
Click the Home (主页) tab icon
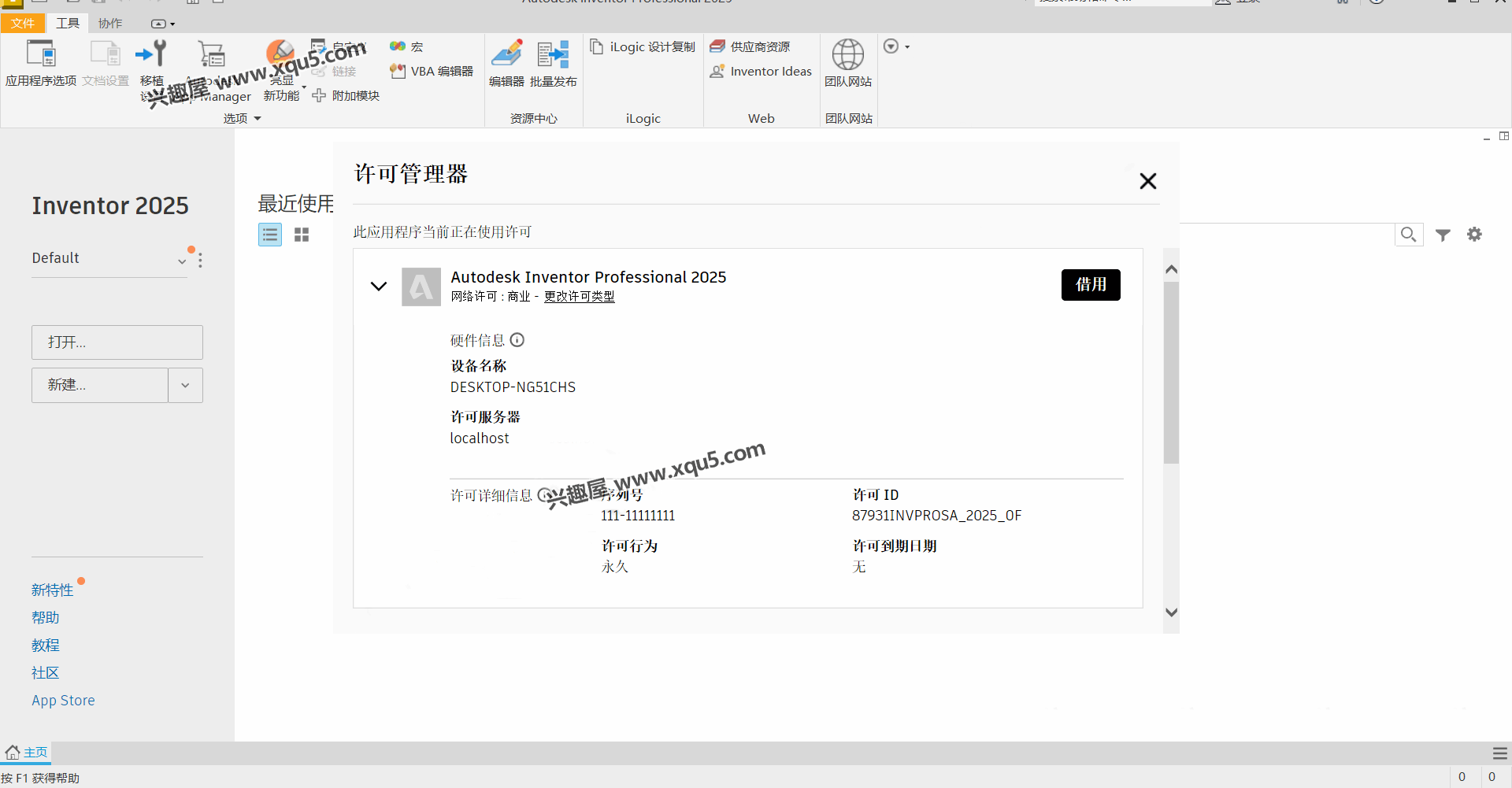[x=13, y=753]
